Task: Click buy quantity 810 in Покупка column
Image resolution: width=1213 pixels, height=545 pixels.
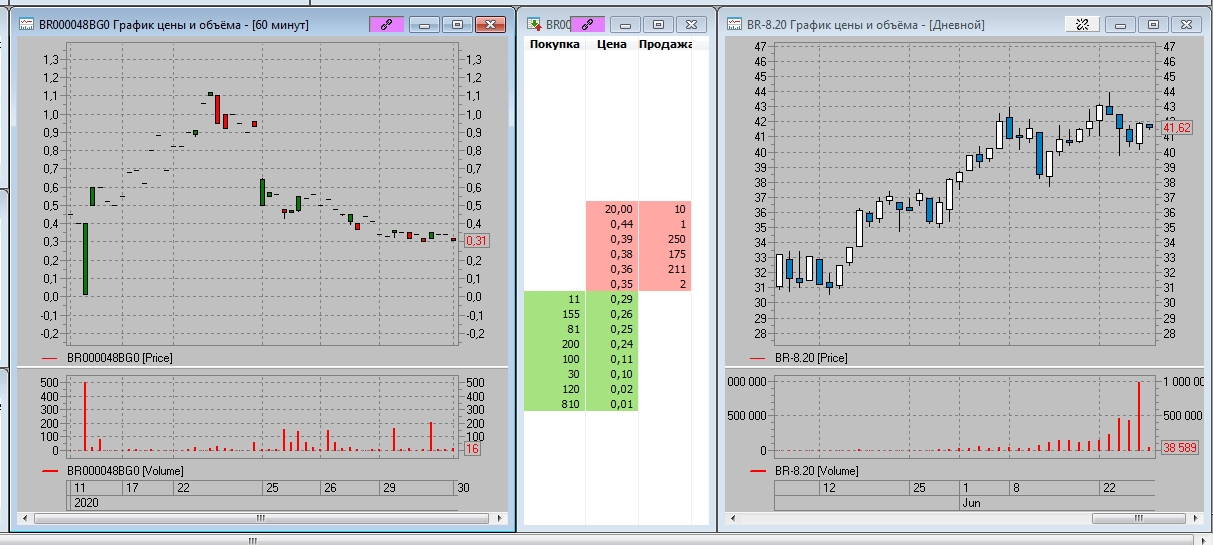Action: click(555, 404)
